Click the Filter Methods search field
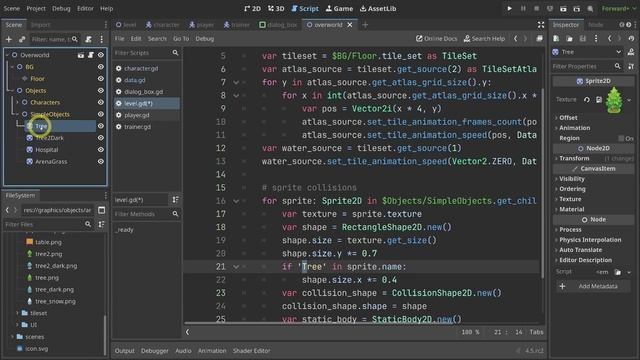The height and width of the screenshot is (360, 640). point(146,214)
